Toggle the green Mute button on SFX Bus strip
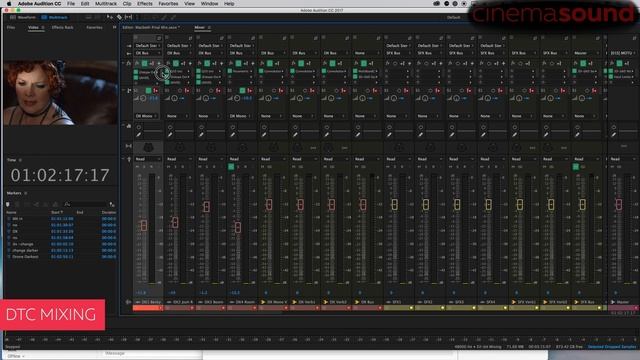640x360 pixels. click(x=576, y=167)
